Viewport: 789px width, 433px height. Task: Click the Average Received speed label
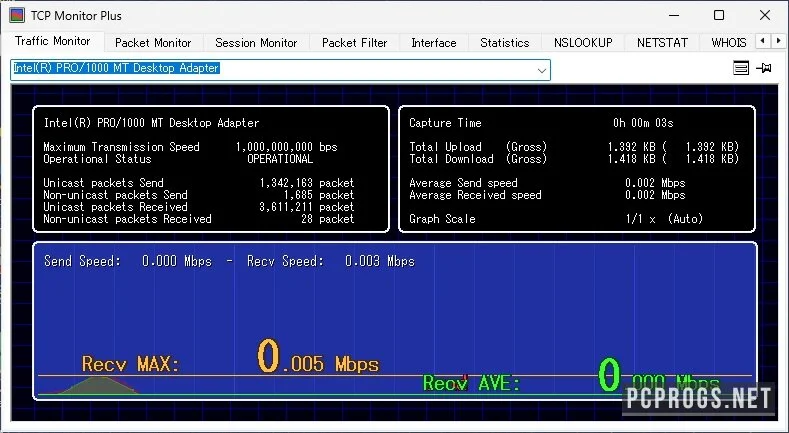point(475,195)
